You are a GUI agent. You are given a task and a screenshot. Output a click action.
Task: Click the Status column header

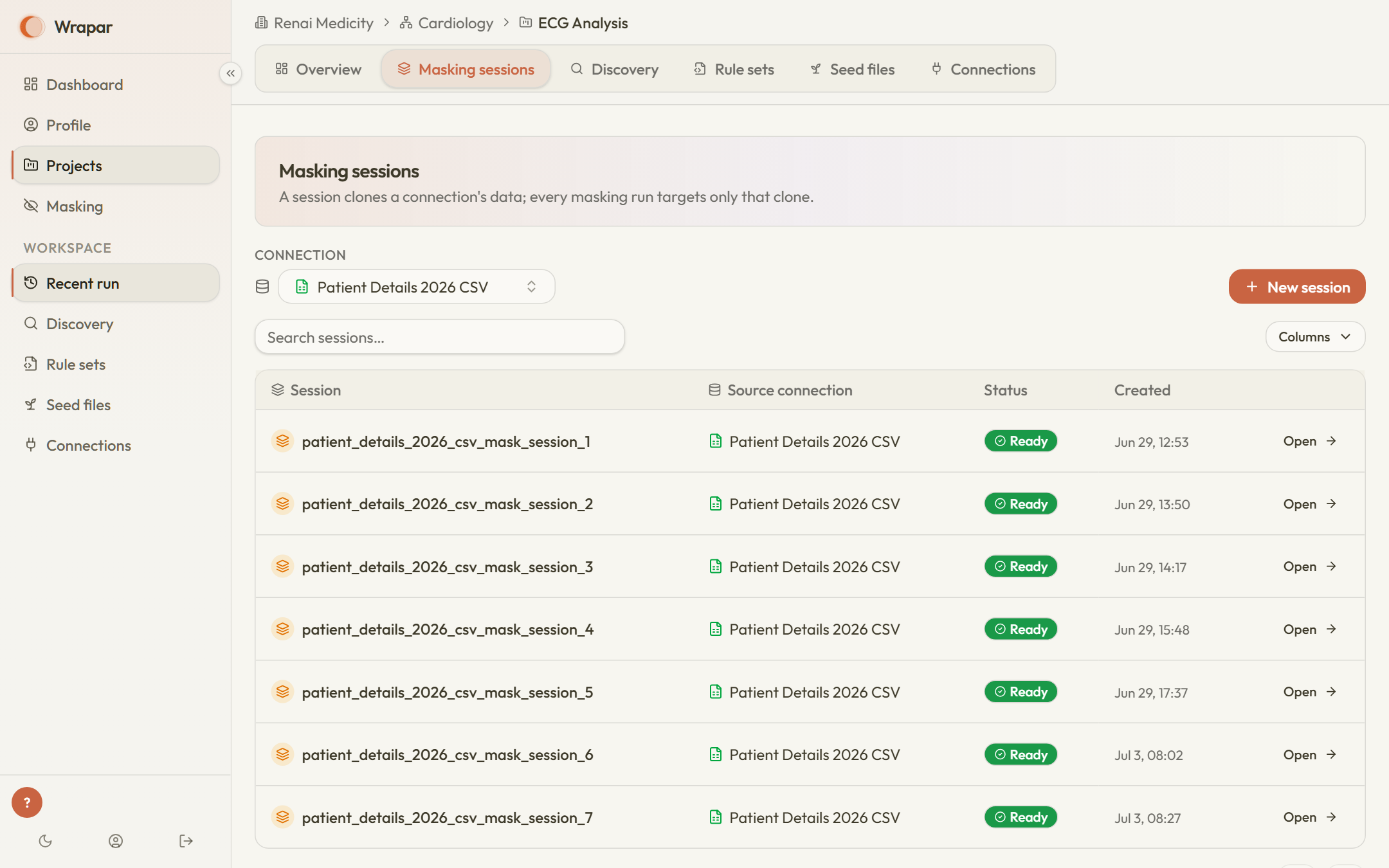click(x=1006, y=390)
